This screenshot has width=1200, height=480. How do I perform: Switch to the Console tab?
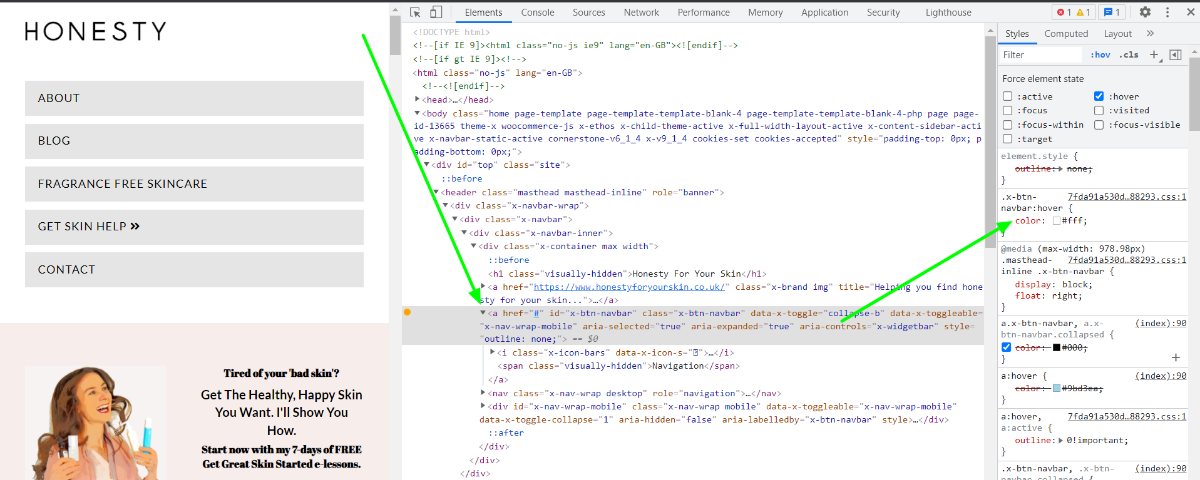click(538, 12)
